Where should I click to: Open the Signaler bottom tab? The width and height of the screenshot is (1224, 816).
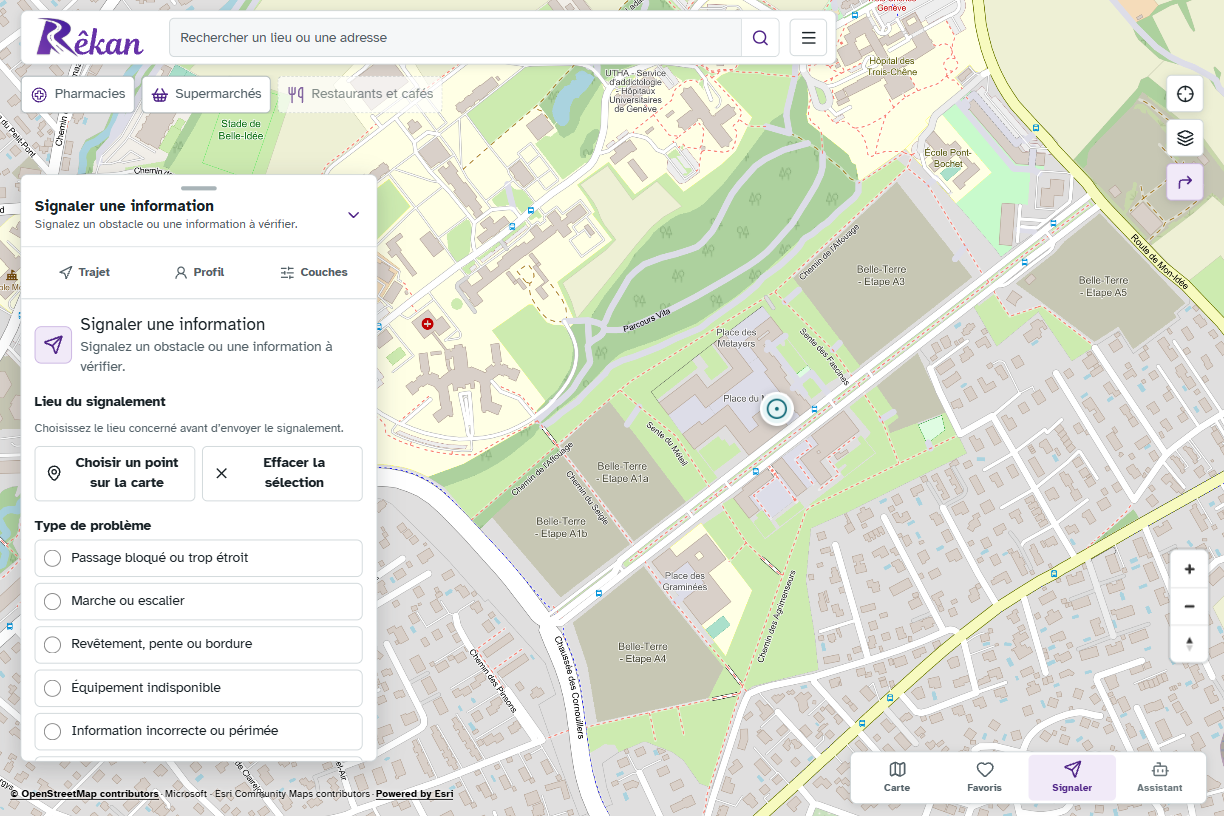click(x=1072, y=777)
